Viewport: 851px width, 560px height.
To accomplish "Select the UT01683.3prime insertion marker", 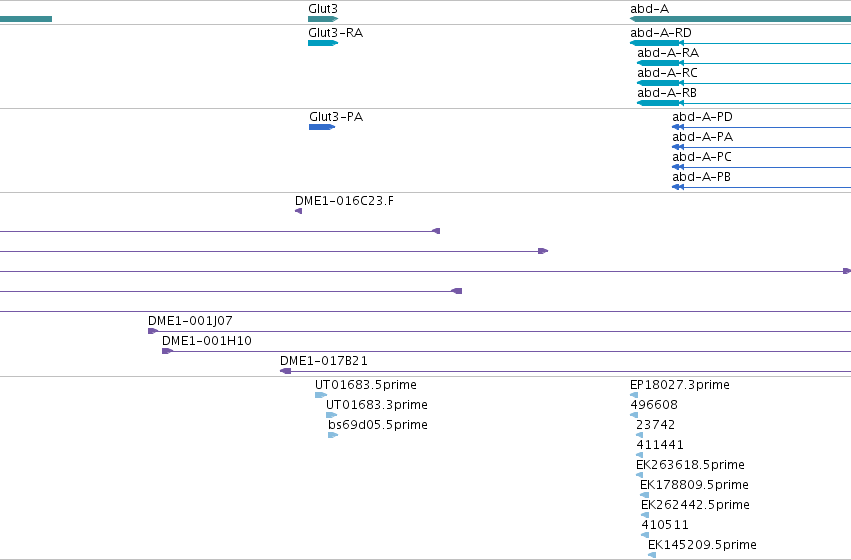I will coord(331,415).
